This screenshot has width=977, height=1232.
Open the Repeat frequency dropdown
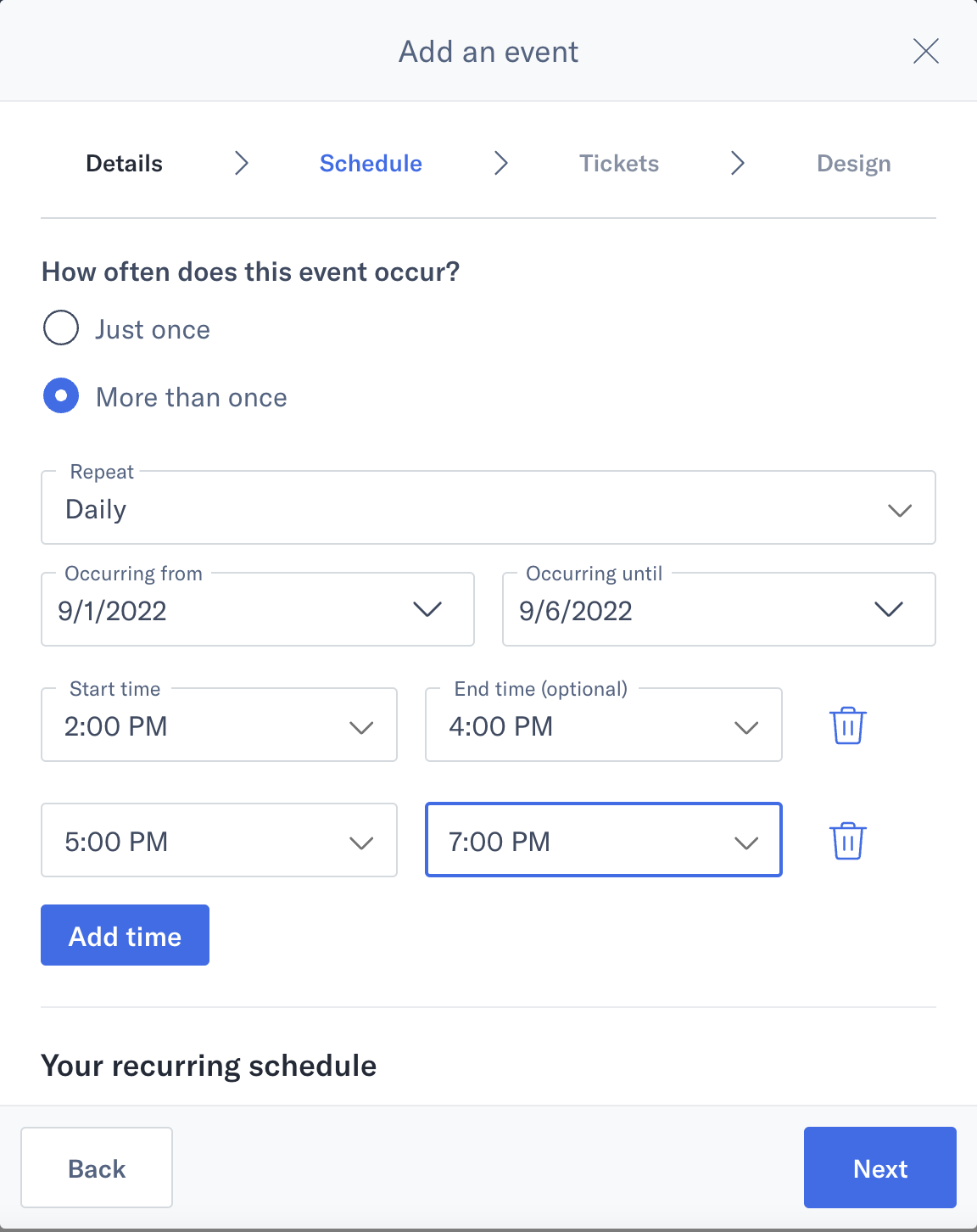click(900, 509)
